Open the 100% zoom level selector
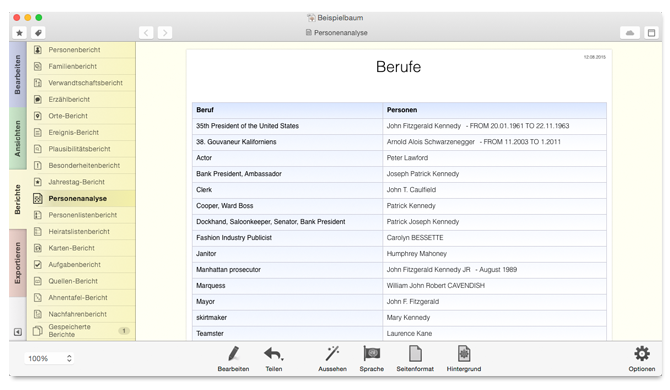Viewport: 670px width, 390px height. (49, 358)
